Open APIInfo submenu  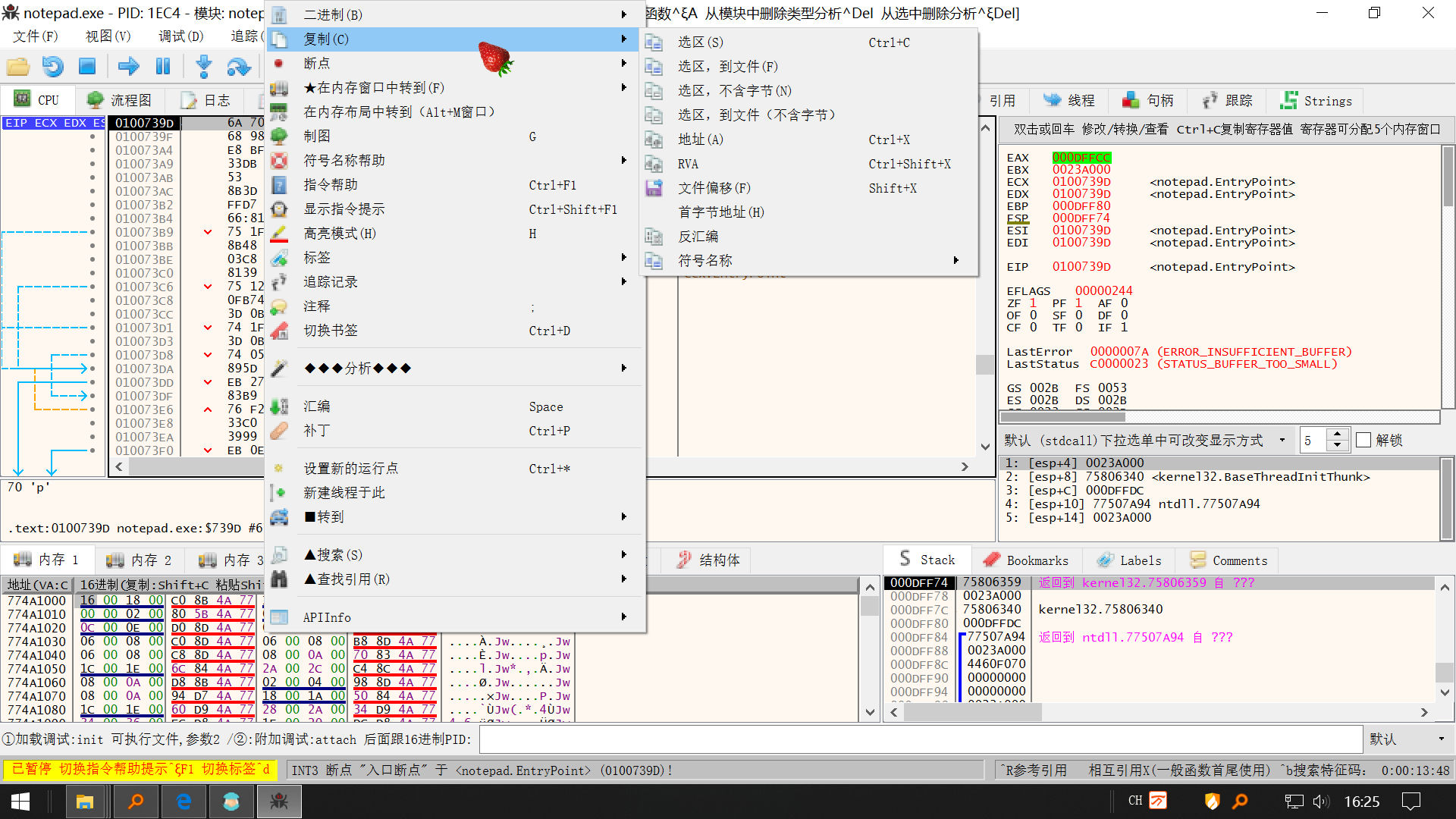pyautogui.click(x=455, y=617)
